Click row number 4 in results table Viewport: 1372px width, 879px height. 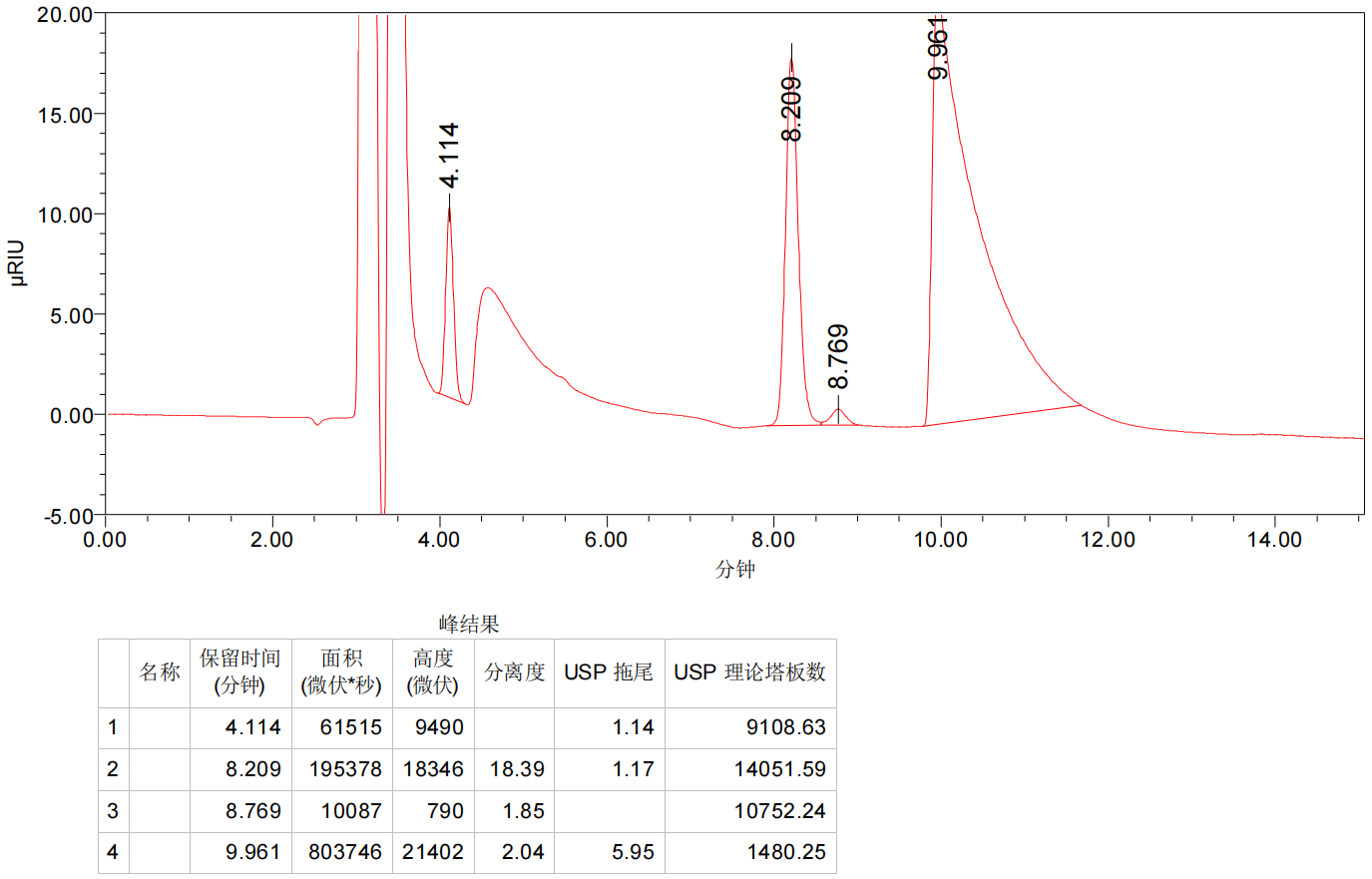113,852
